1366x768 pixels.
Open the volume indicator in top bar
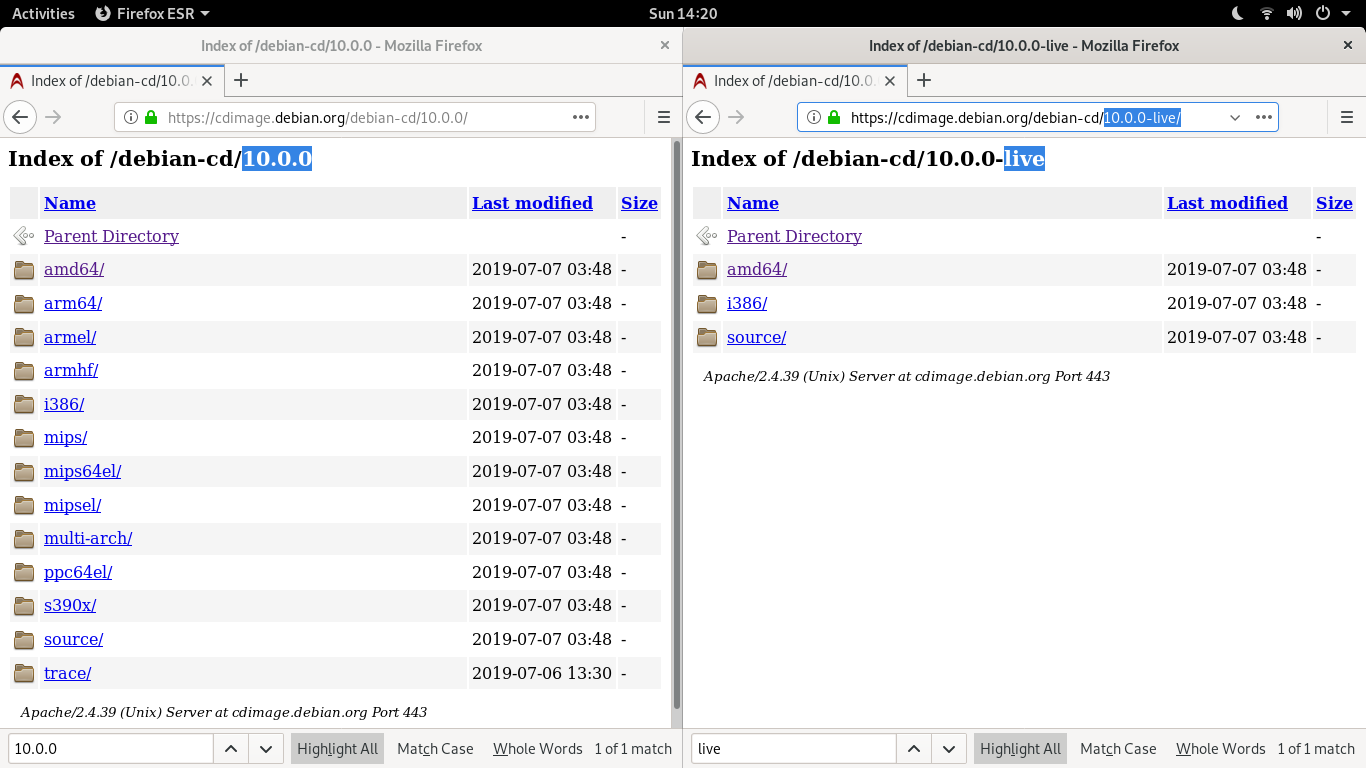pos(1295,13)
